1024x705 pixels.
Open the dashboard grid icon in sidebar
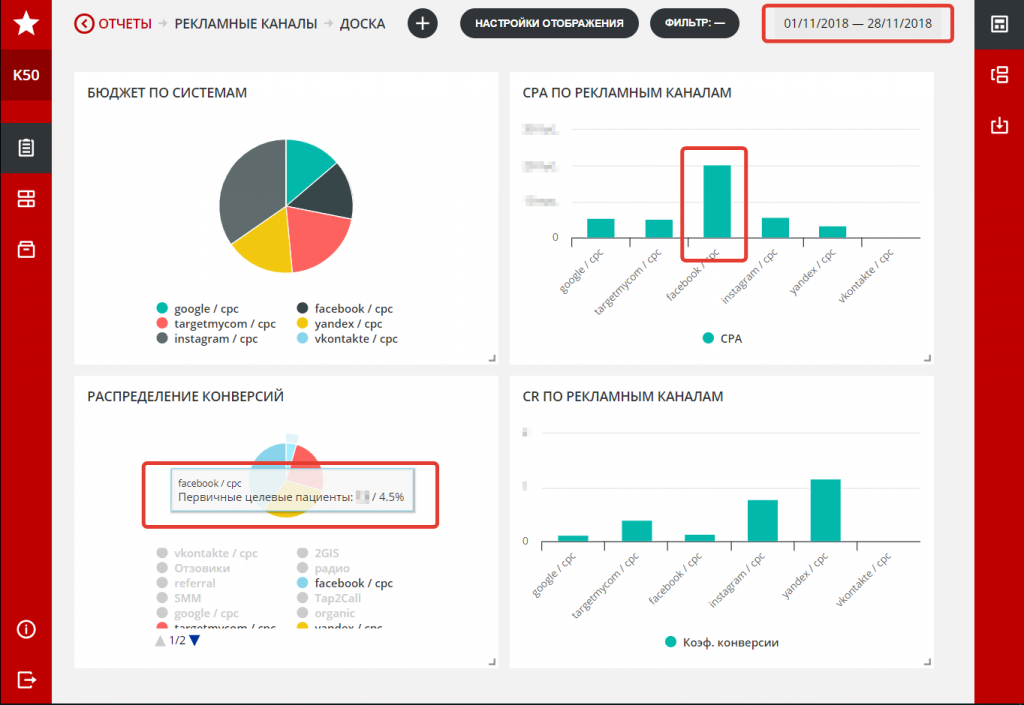[x=26, y=198]
